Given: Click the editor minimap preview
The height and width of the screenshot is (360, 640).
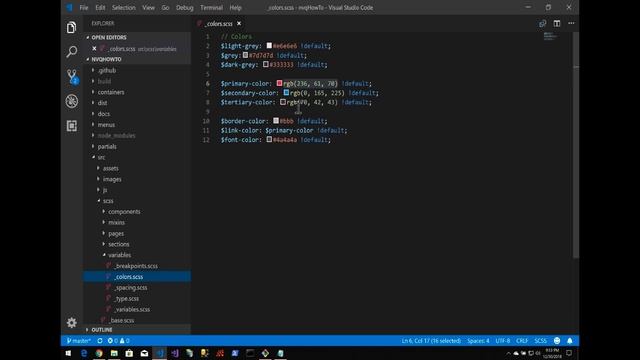Looking at the screenshot, I should coord(550,36).
